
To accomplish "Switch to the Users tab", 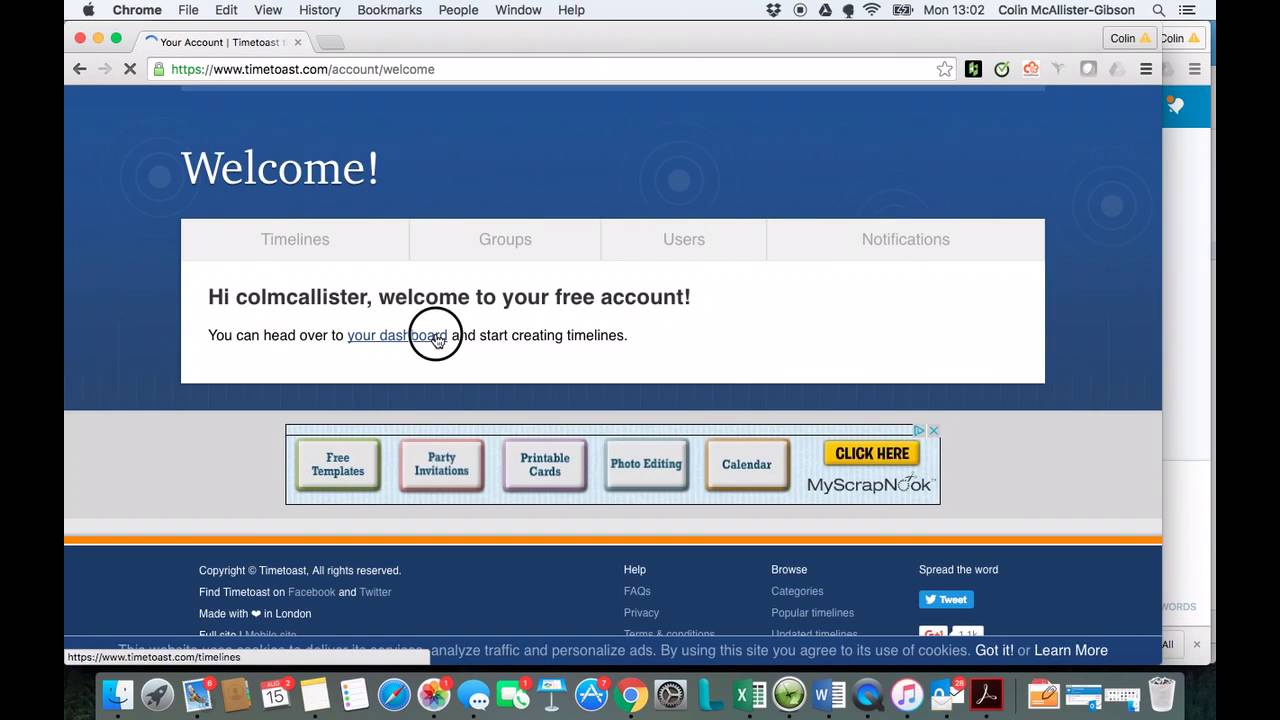I will tap(684, 240).
